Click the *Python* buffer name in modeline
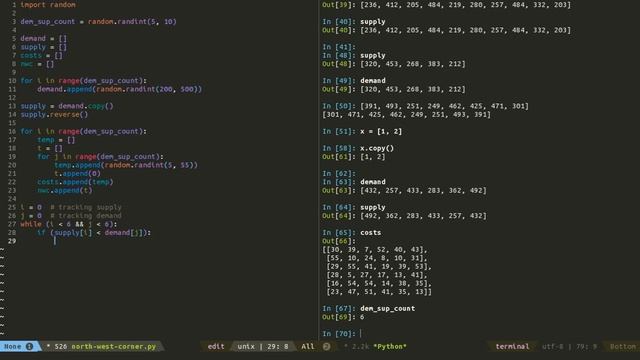This screenshot has height=360, width=640. point(390,347)
